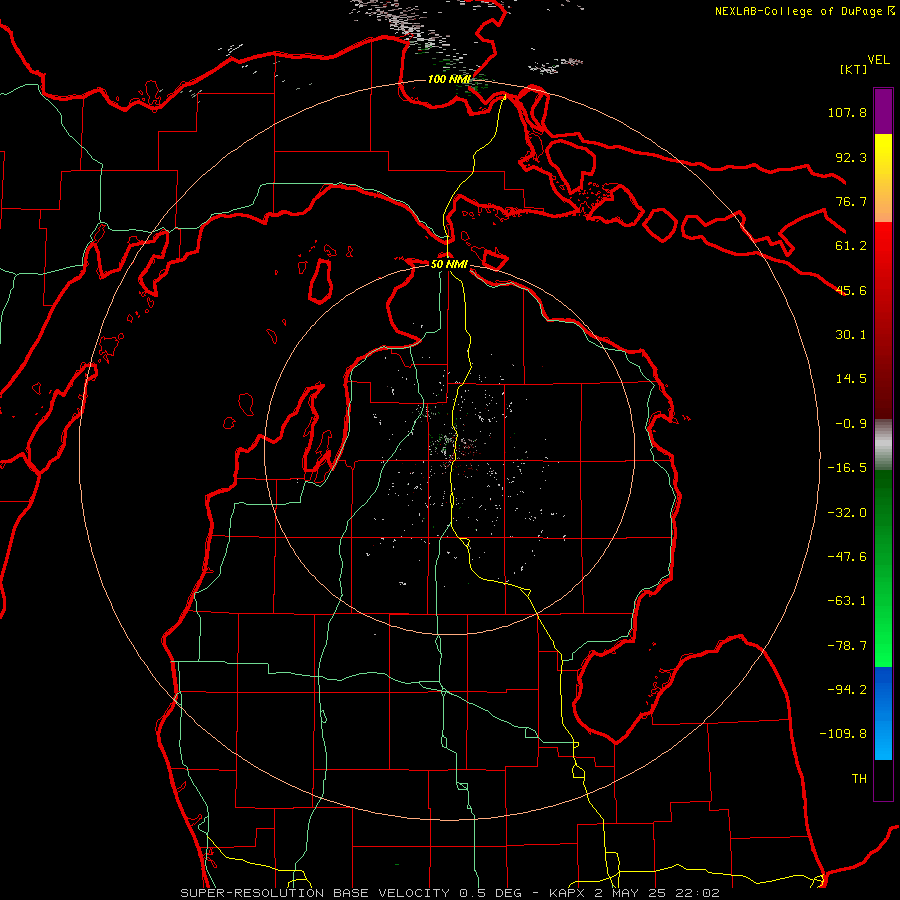This screenshot has width=900, height=900.
Task: Click the -32.0 legend value
Action: coord(847,513)
